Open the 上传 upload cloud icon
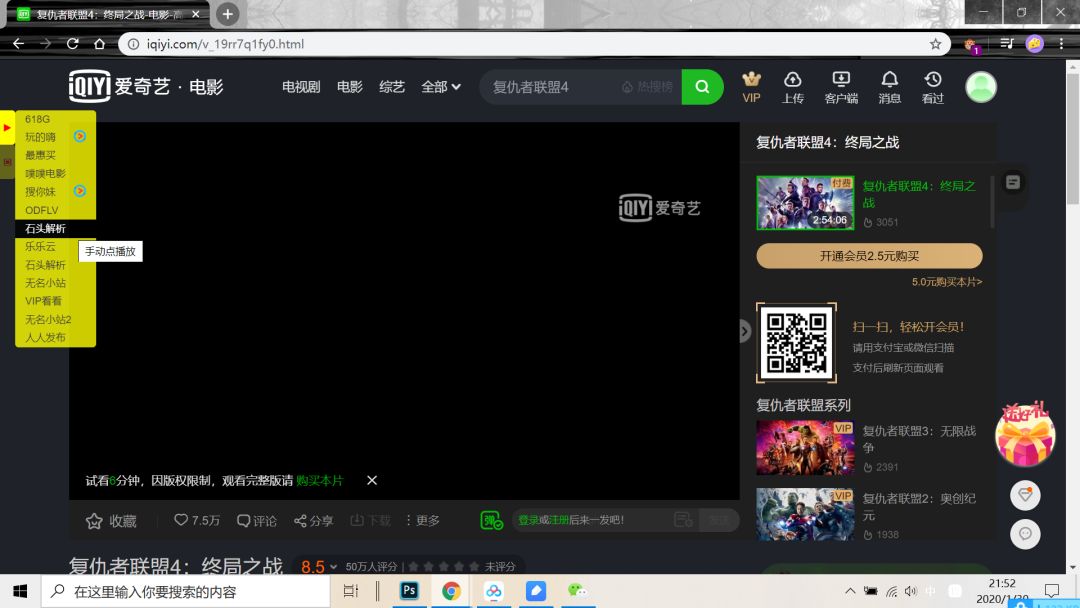This screenshot has height=608, width=1080. [x=793, y=80]
